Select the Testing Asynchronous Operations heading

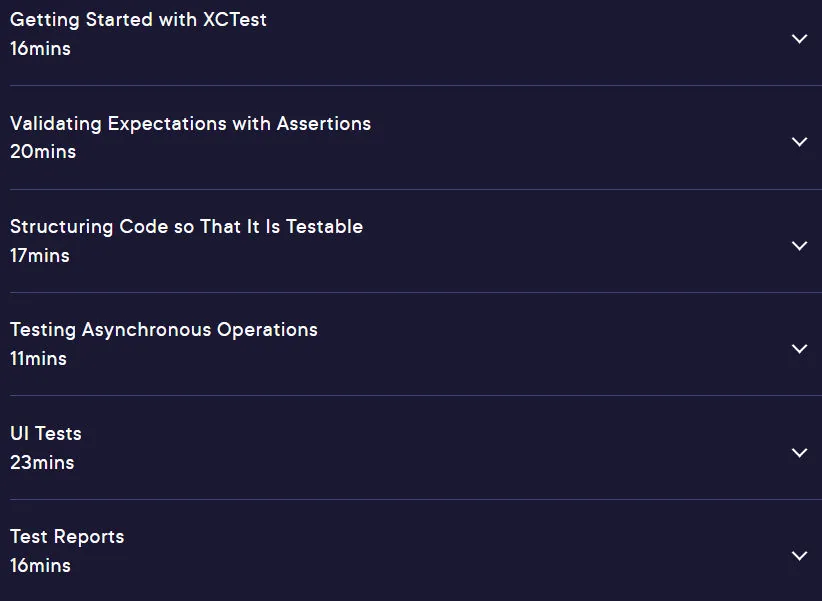point(164,330)
